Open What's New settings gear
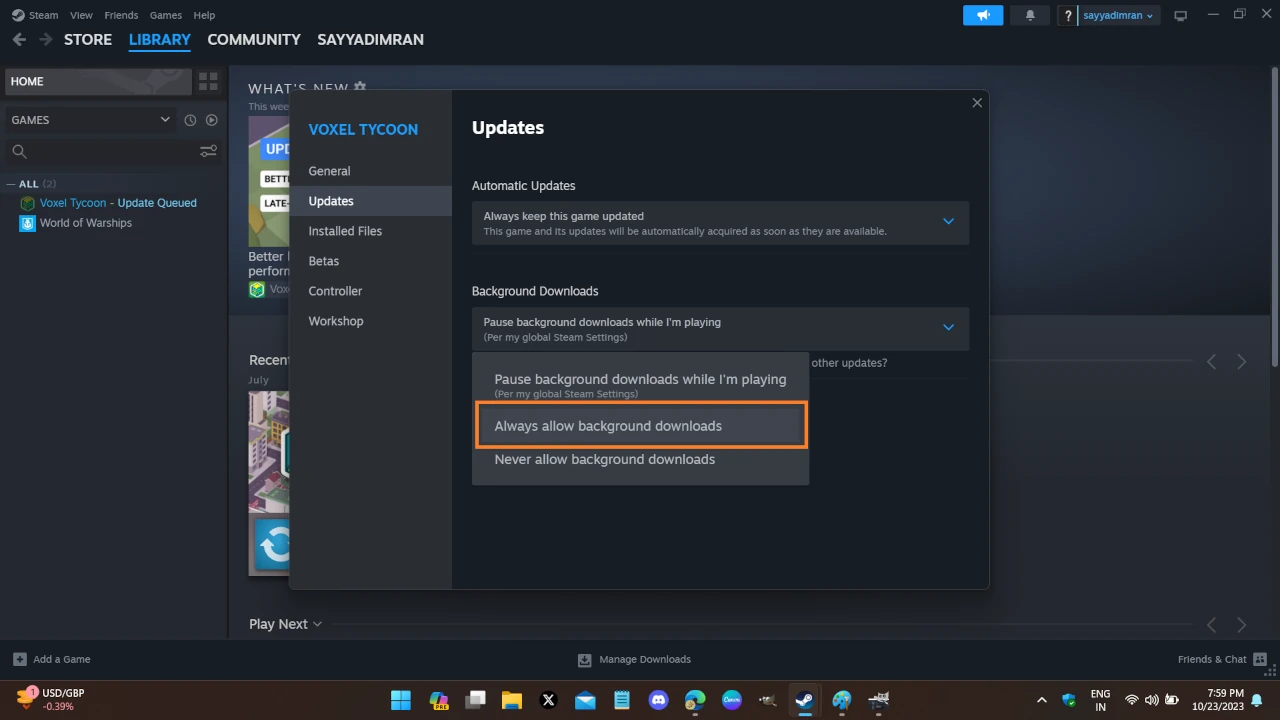Viewport: 1280px width, 720px height. tap(360, 88)
